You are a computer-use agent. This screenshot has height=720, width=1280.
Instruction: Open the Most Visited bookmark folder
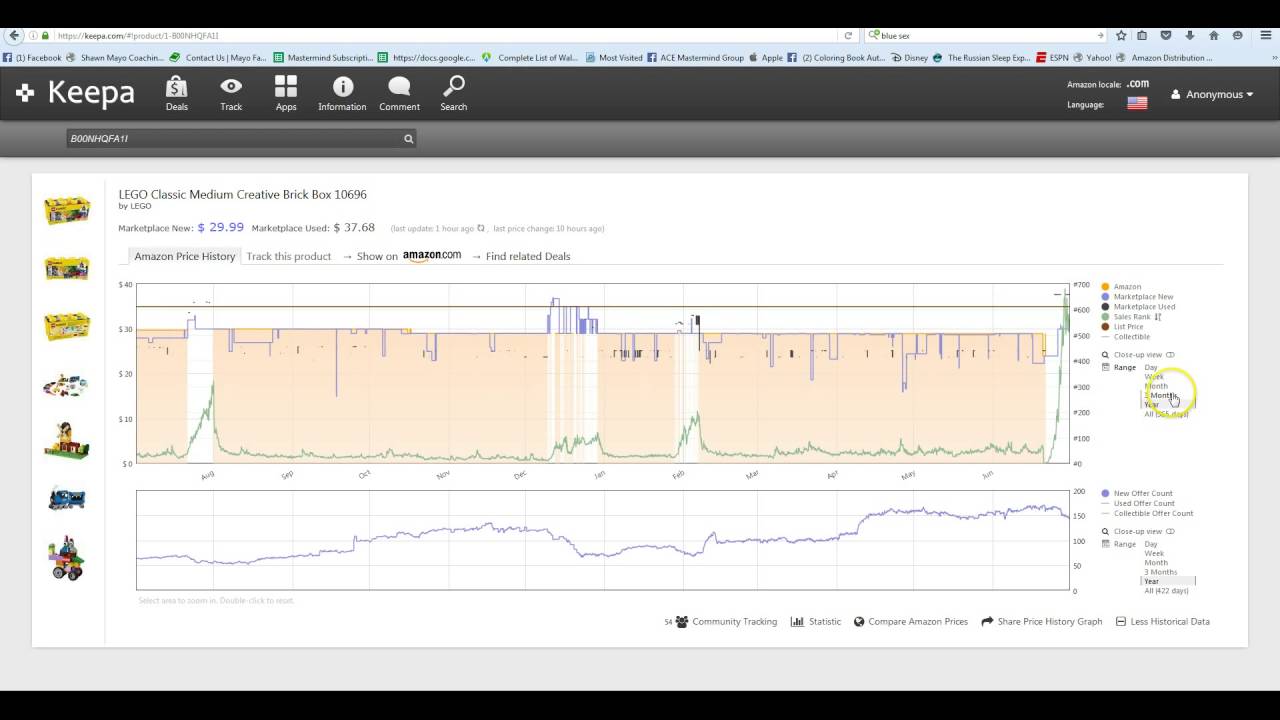click(614, 58)
